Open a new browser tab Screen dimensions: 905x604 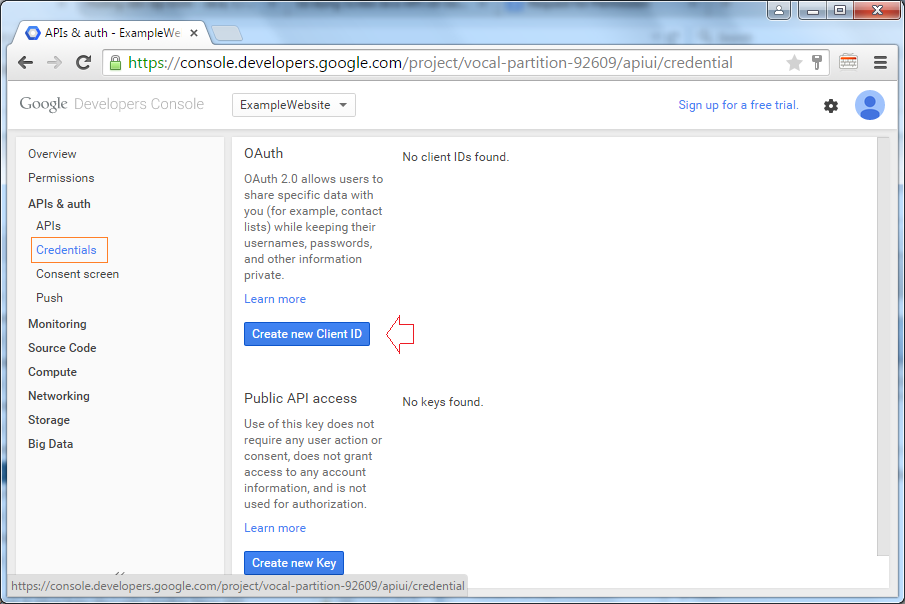click(227, 33)
